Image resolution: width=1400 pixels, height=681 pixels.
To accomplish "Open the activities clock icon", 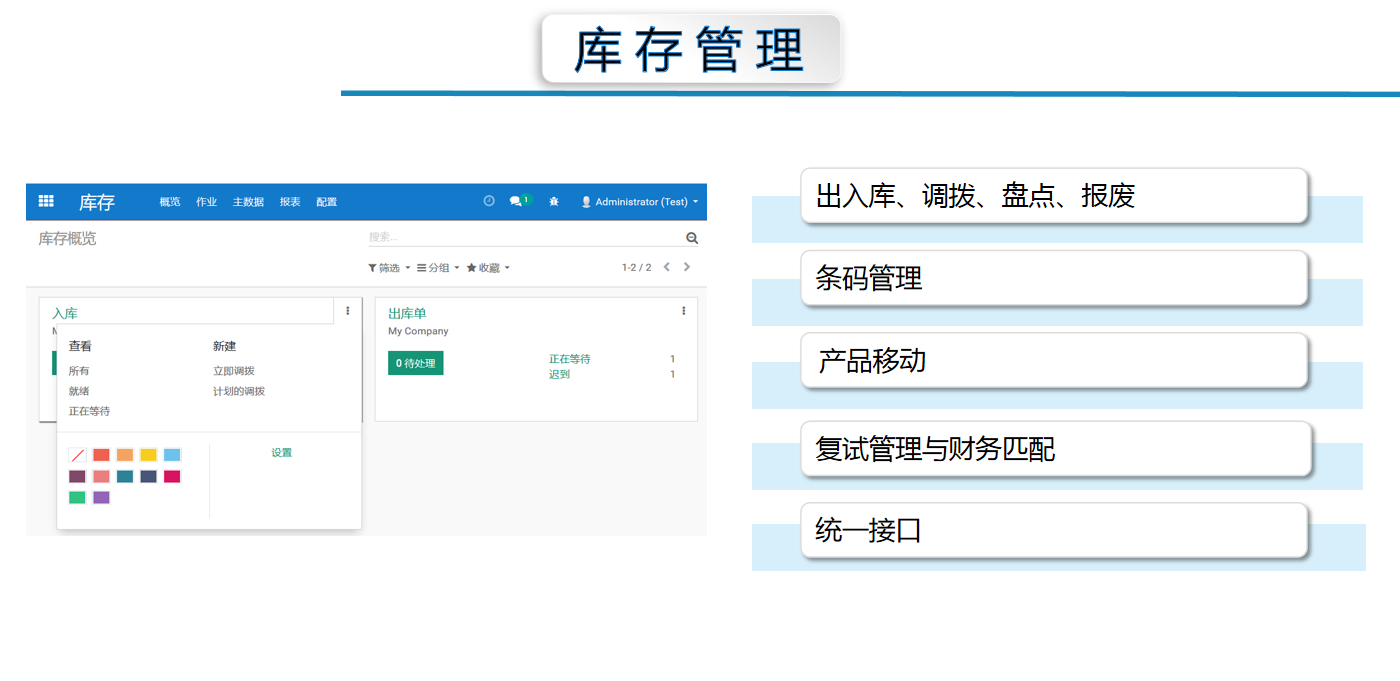I will coord(489,201).
